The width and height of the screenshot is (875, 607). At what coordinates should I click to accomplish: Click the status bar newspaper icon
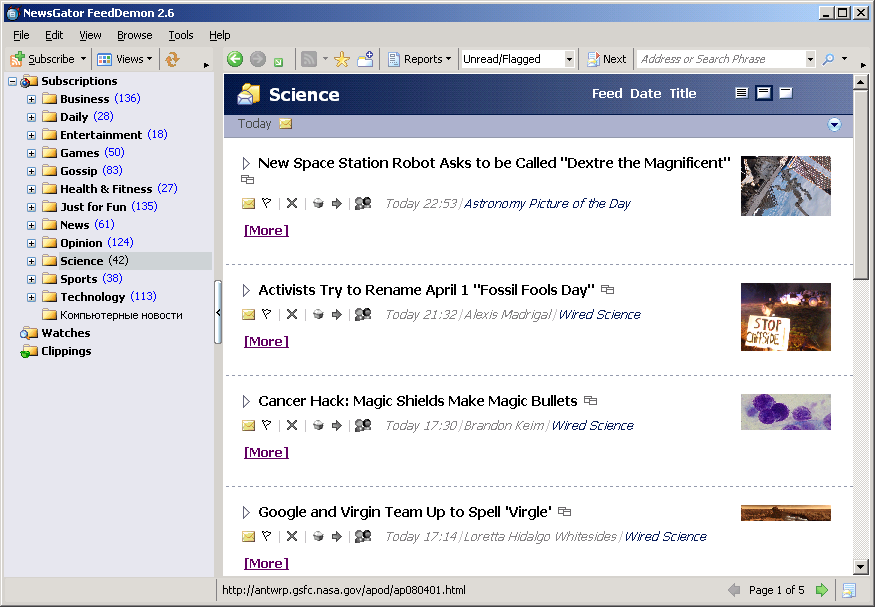(x=849, y=590)
